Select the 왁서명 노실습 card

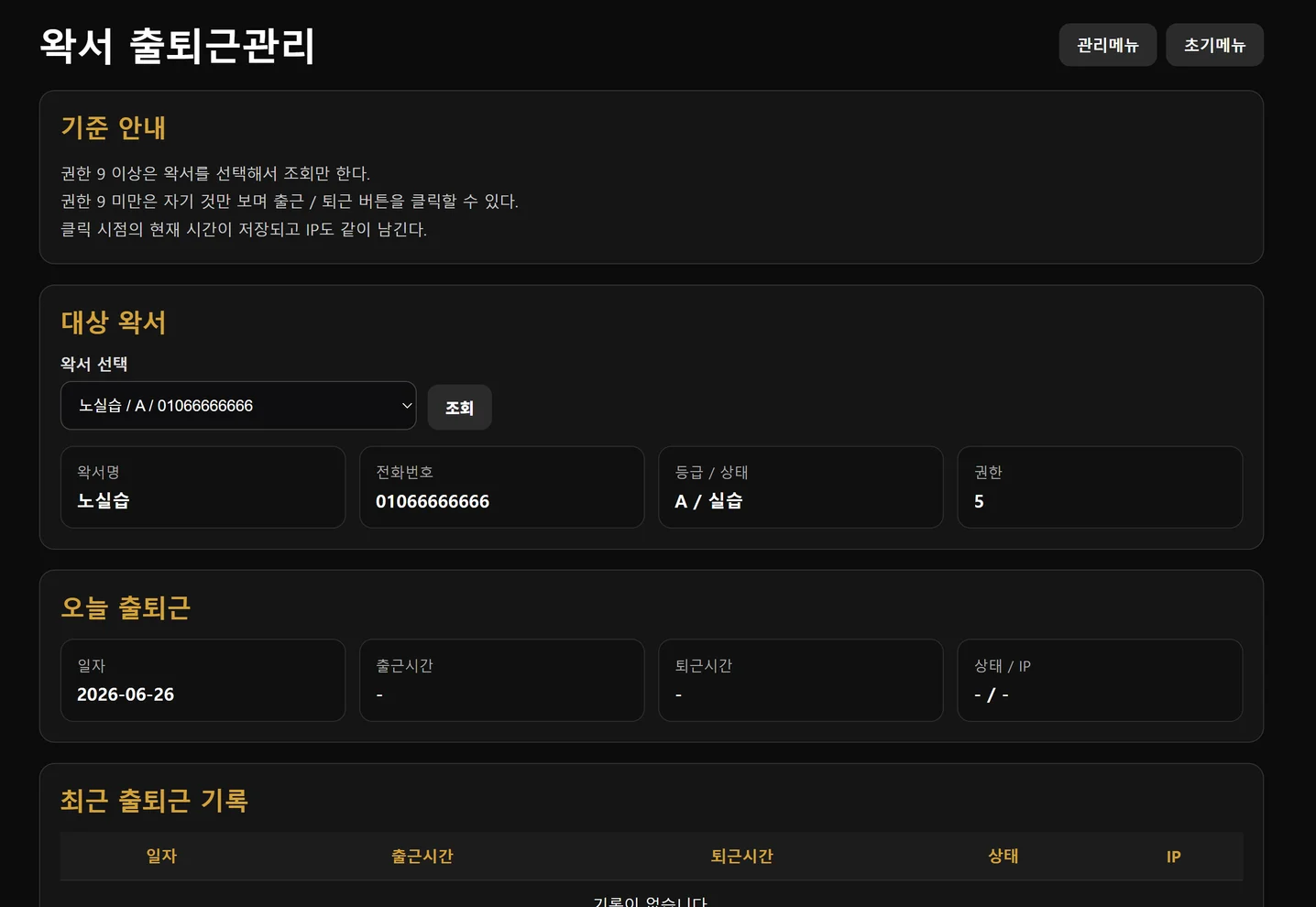(203, 487)
